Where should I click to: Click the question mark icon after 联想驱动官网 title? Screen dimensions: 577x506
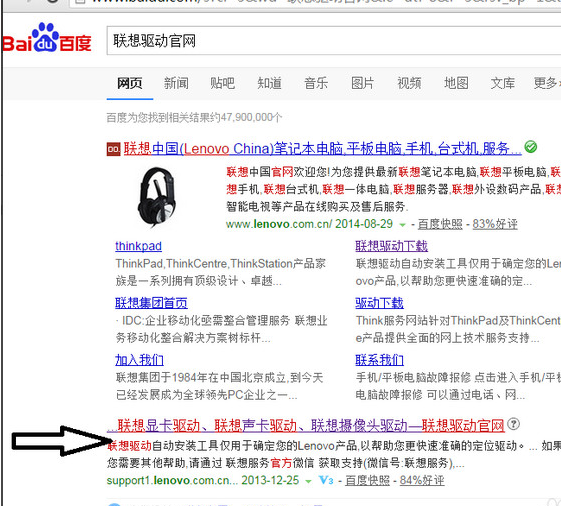pyautogui.click(x=513, y=424)
